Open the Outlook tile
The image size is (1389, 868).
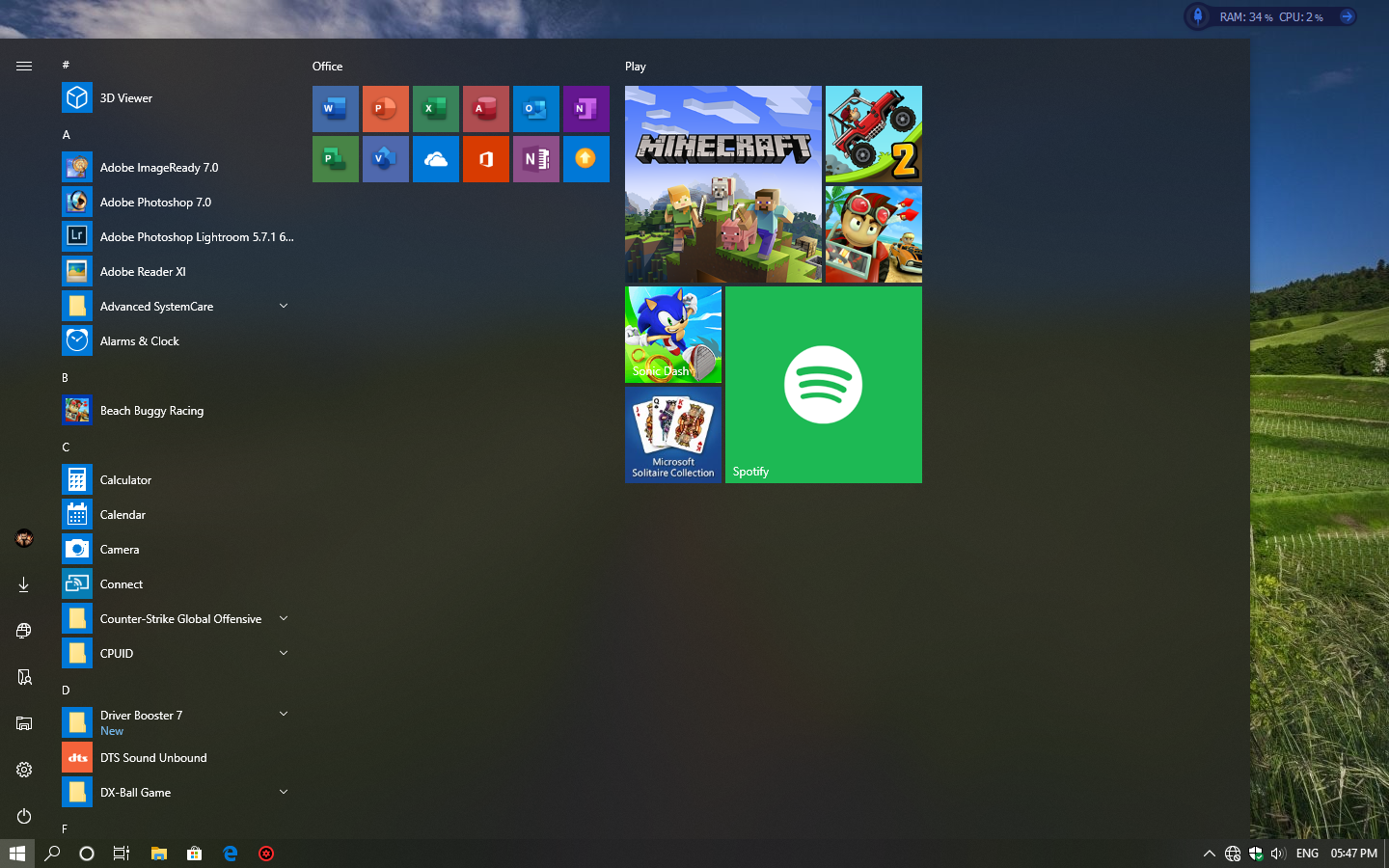tap(536, 109)
